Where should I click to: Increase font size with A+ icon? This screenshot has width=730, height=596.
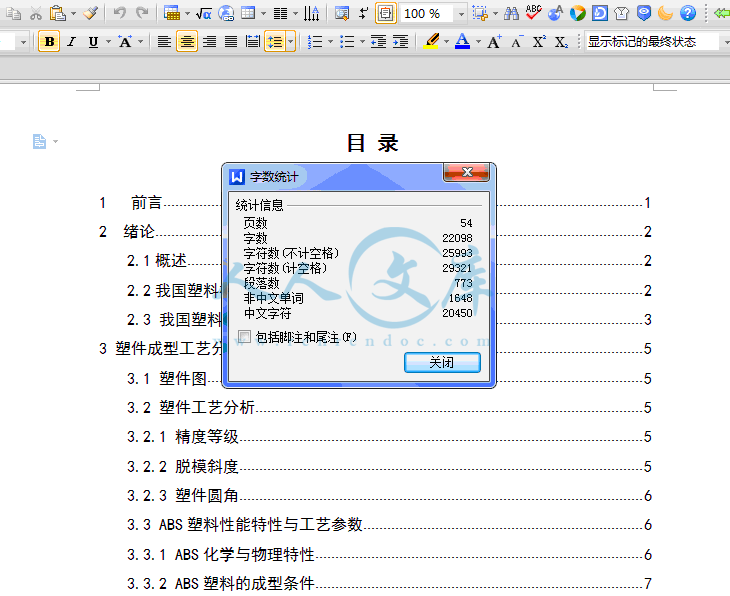pyautogui.click(x=494, y=41)
